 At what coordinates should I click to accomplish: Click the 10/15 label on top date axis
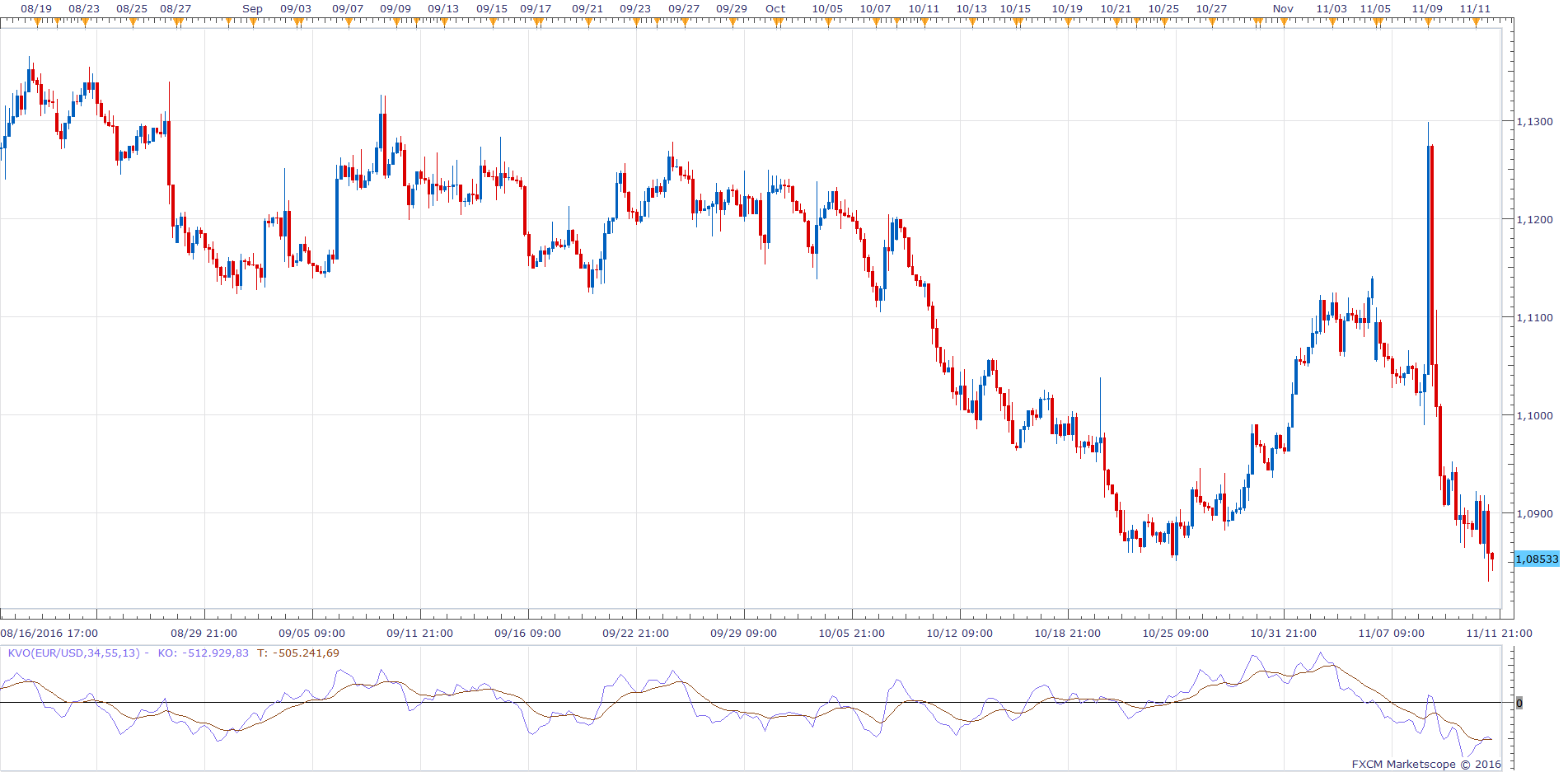click(1015, 8)
